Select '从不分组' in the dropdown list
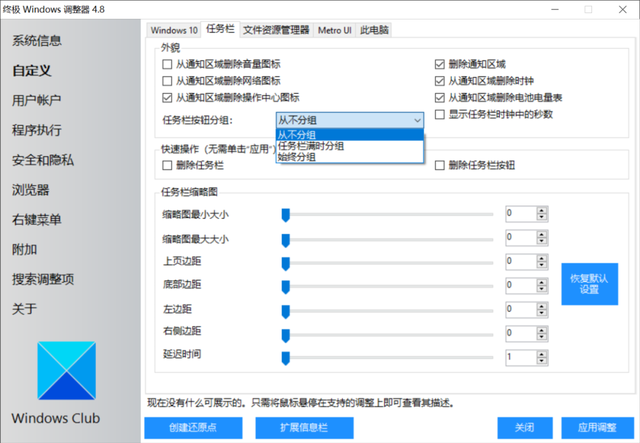This screenshot has height=443, width=640. pyautogui.click(x=350, y=135)
